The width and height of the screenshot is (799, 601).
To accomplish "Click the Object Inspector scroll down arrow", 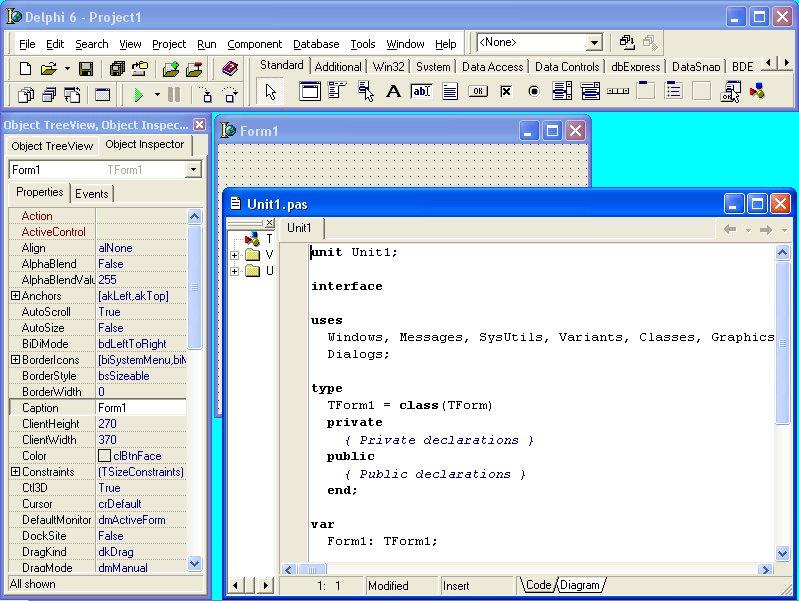I will point(194,563).
